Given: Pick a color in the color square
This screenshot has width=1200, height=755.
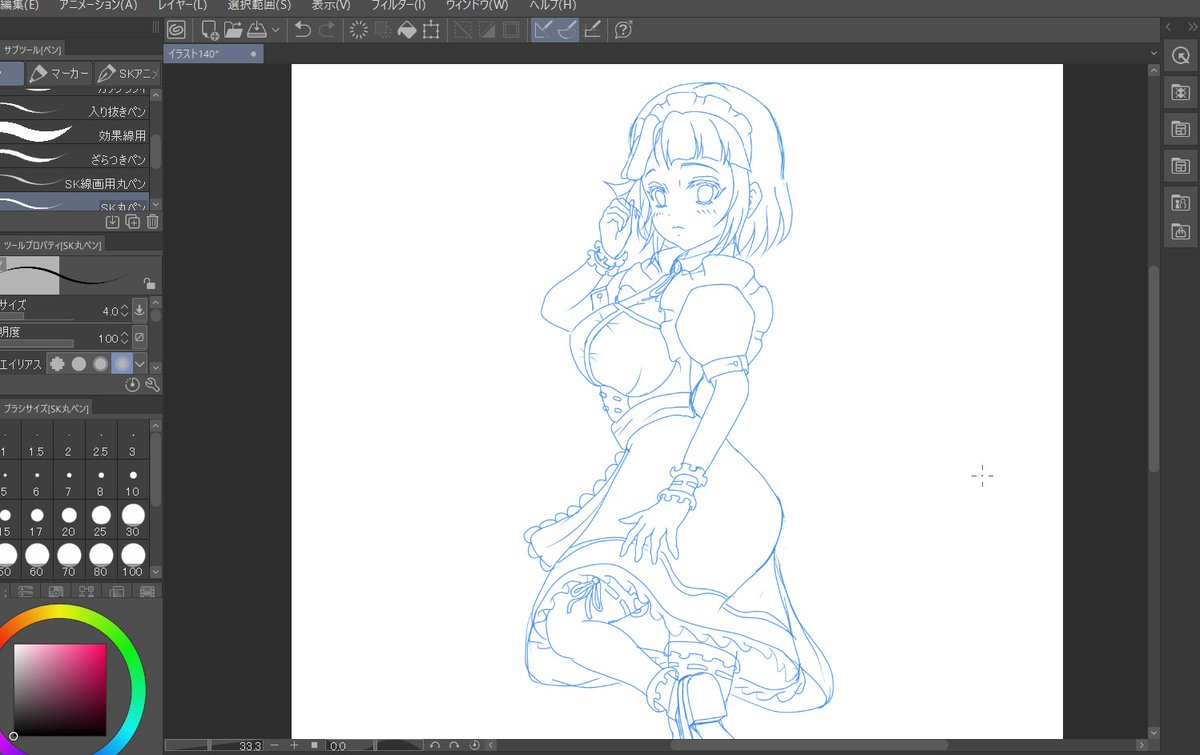Looking at the screenshot, I should (58, 690).
